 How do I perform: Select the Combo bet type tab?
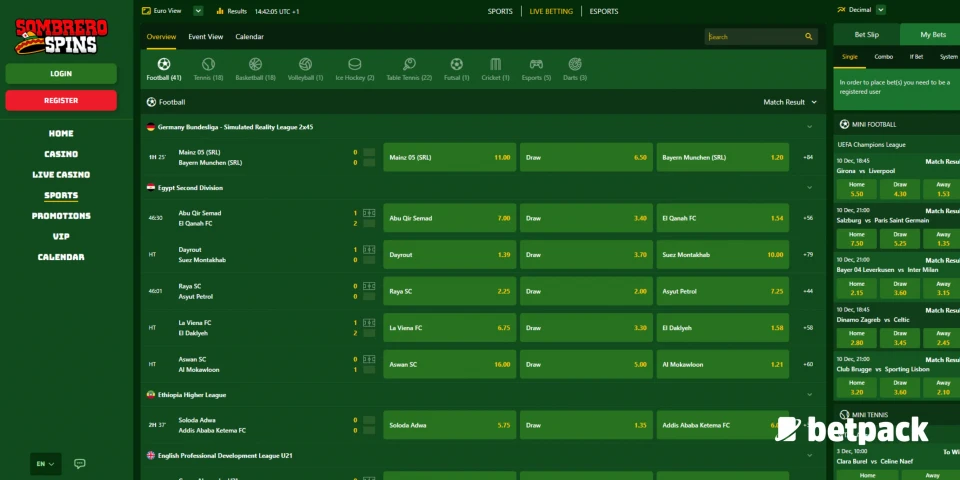click(x=883, y=57)
